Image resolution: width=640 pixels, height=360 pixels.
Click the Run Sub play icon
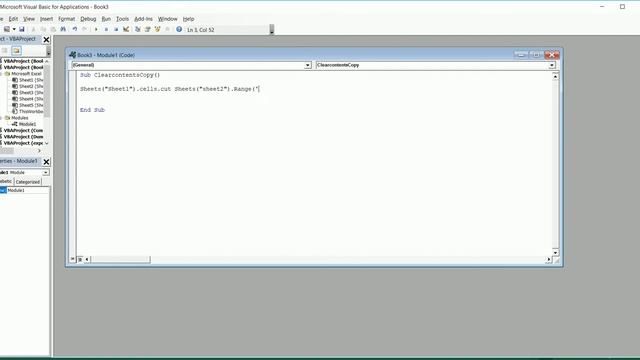pyautogui.click(x=96, y=29)
